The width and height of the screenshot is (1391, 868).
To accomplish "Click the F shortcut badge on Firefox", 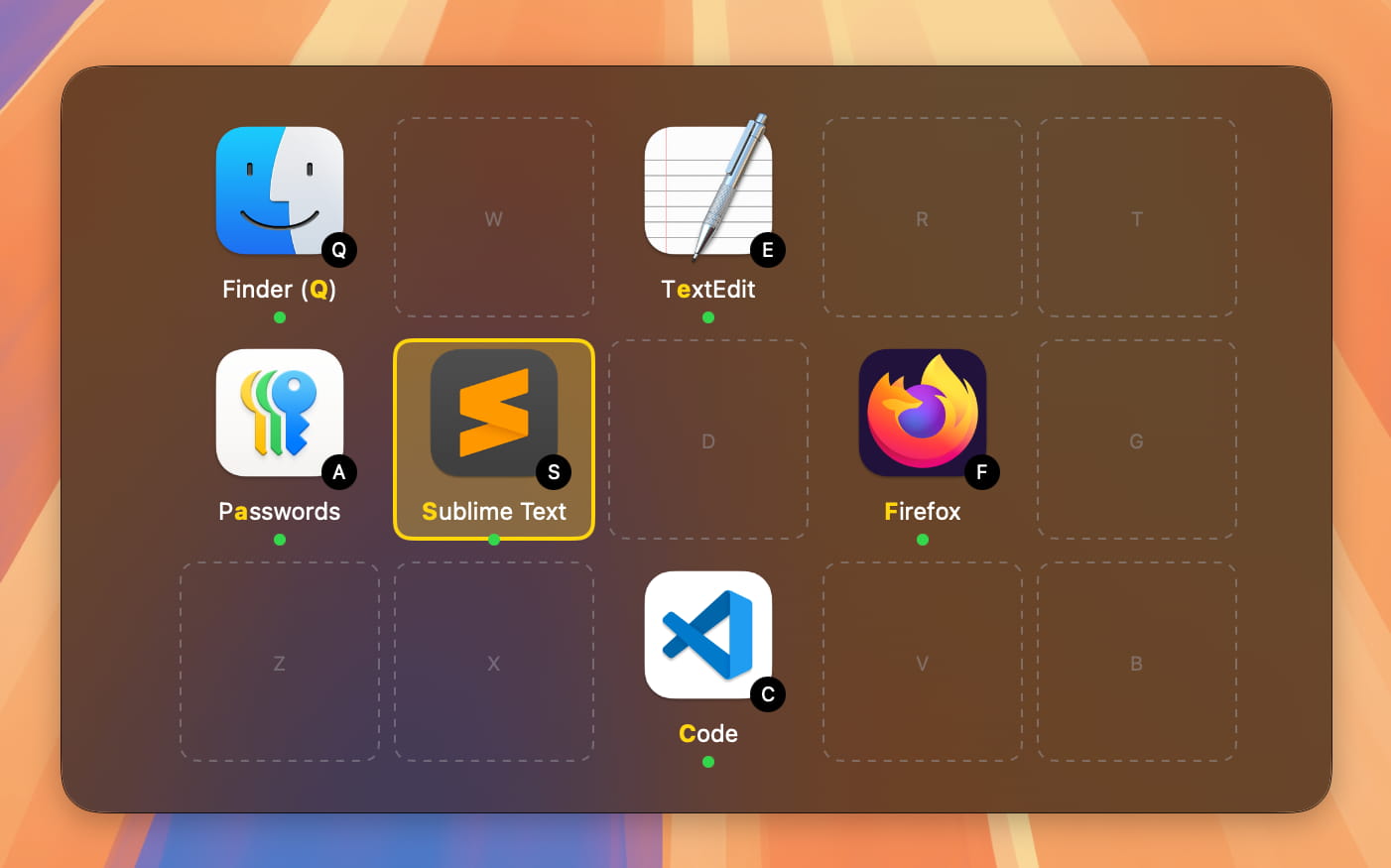I will point(981,473).
